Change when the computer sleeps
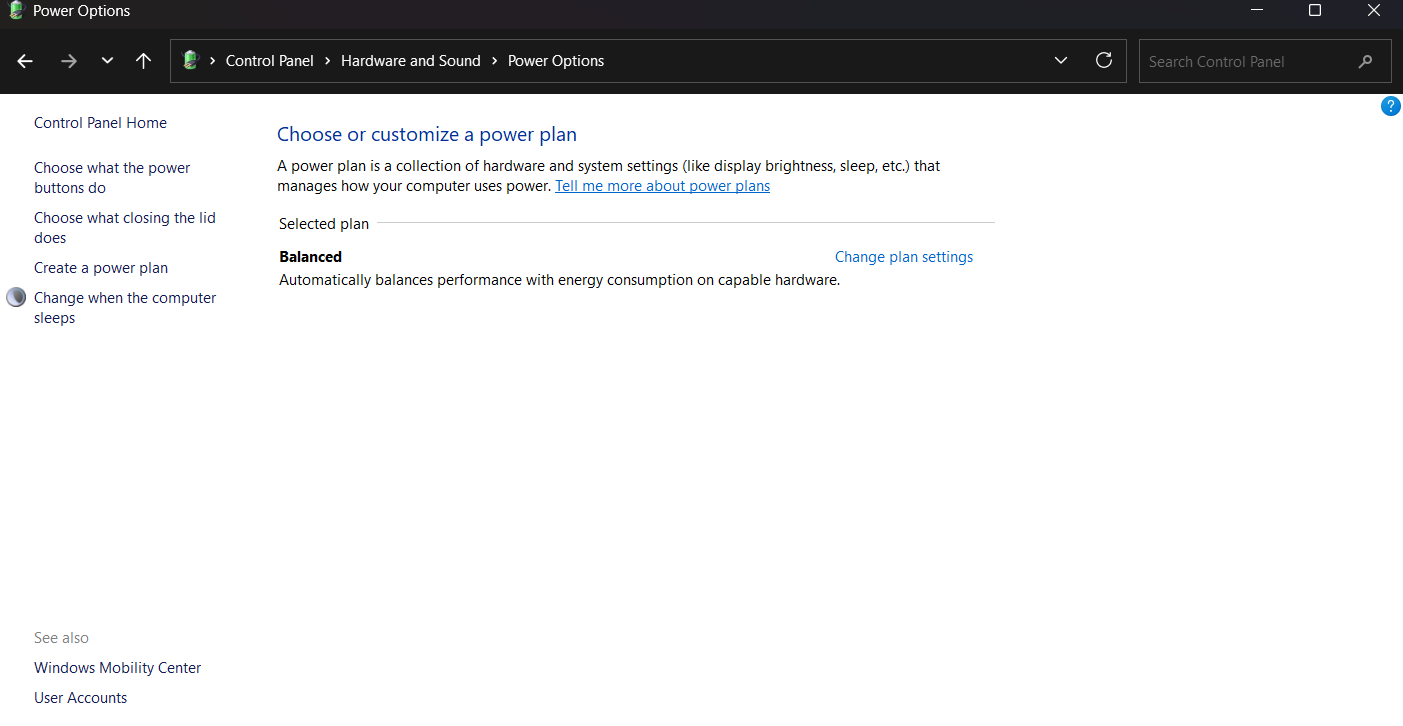This screenshot has height=726, width=1403. pyautogui.click(x=125, y=308)
